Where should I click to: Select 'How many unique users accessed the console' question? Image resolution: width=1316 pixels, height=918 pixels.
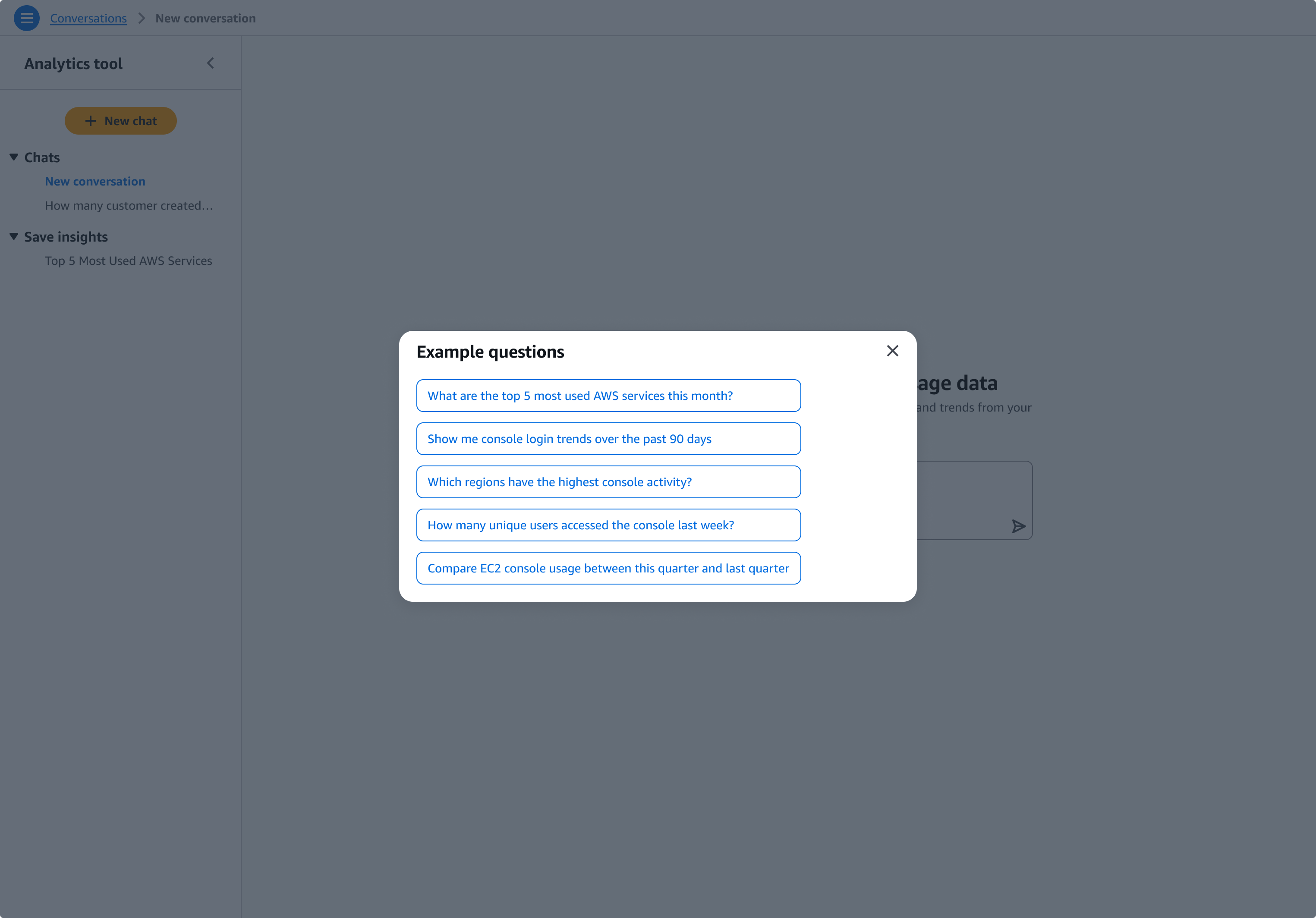click(608, 525)
